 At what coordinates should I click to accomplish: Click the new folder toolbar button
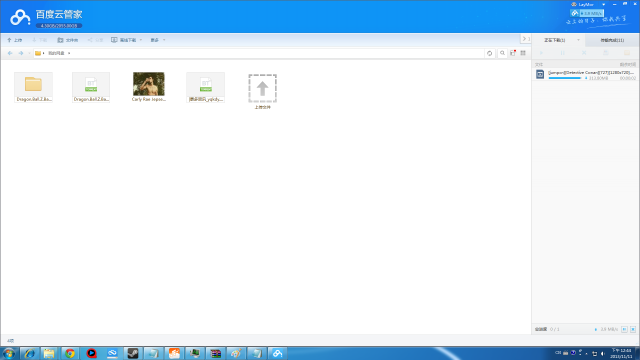pyautogui.click(x=68, y=40)
